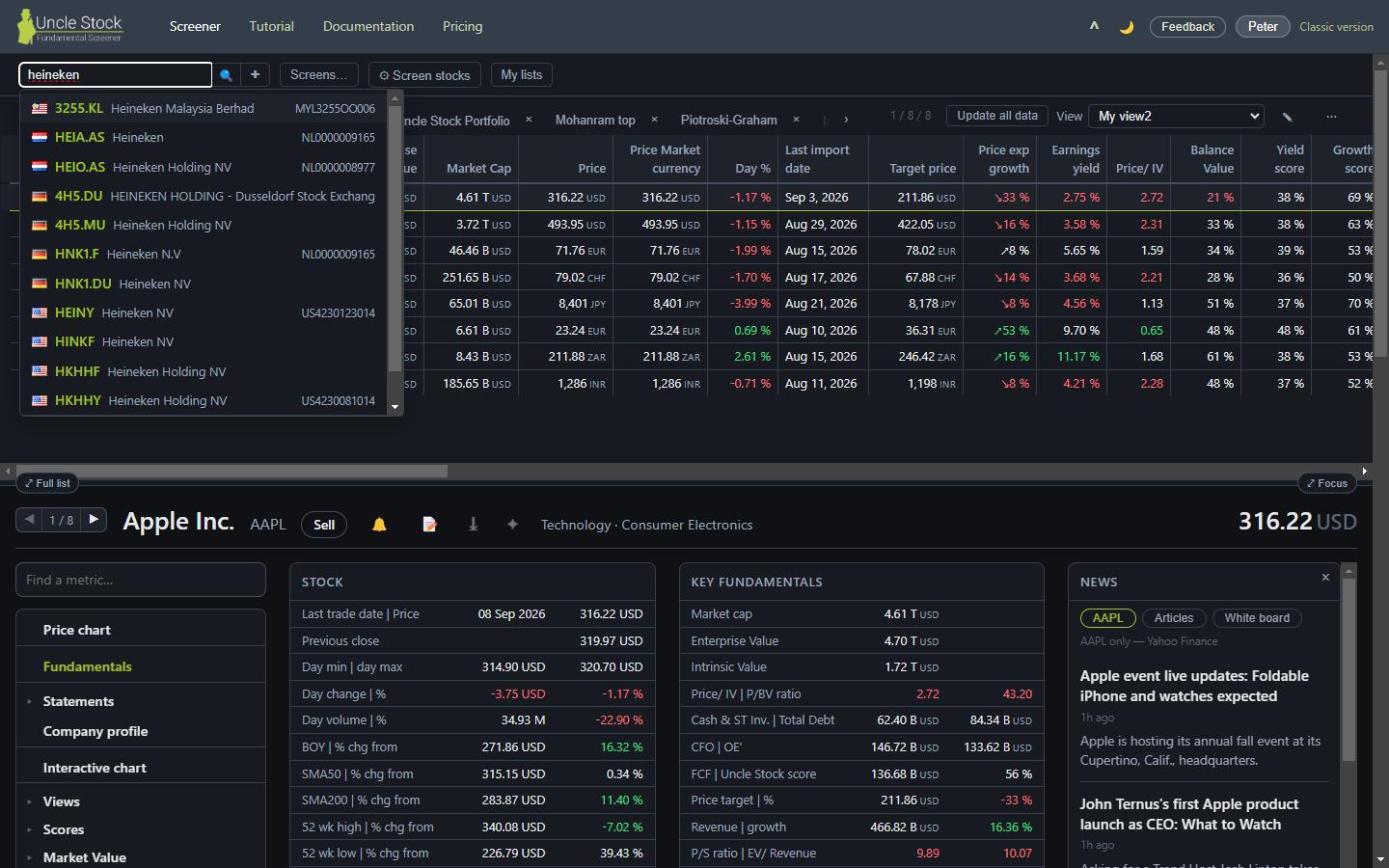Image resolution: width=1389 pixels, height=868 pixels.
Task: Switch to Mohanram top tab
Action: [x=595, y=120]
